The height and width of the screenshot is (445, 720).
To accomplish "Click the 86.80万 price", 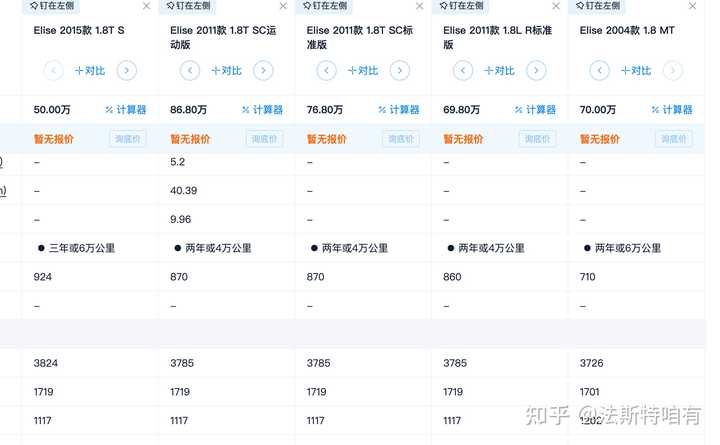I will 188,110.
